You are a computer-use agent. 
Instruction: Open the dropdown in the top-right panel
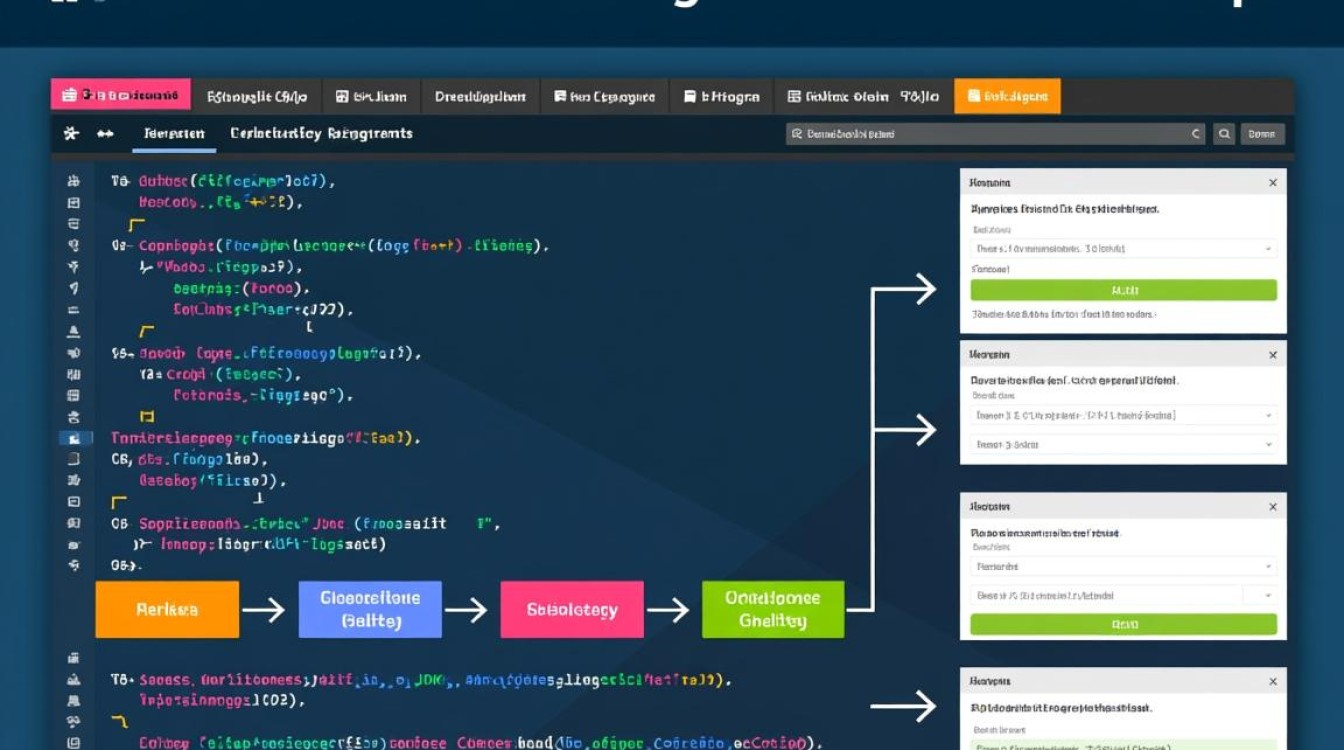click(x=1123, y=248)
